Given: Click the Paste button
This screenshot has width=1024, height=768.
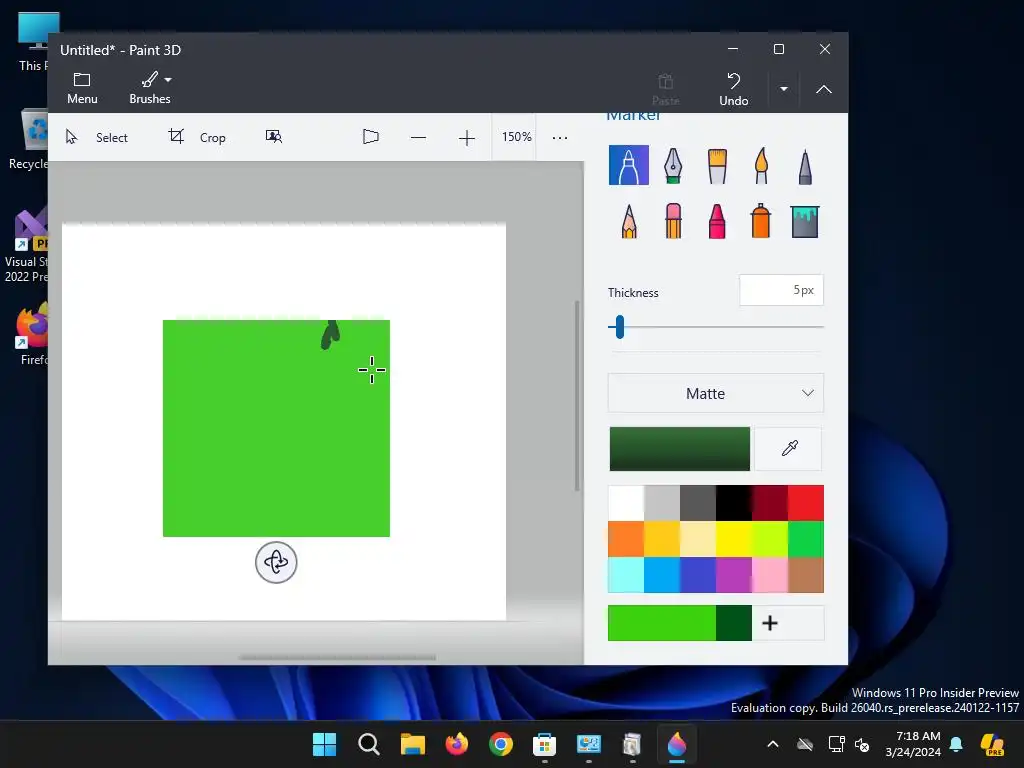Looking at the screenshot, I should point(665,89).
